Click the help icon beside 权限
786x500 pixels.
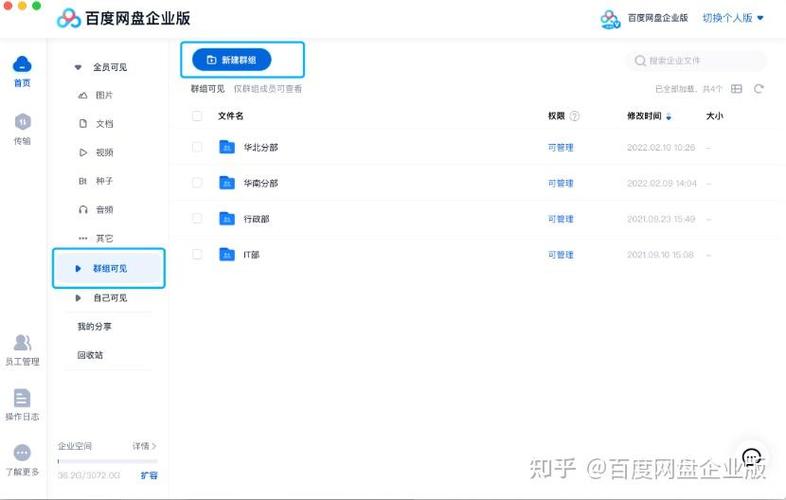click(x=575, y=116)
